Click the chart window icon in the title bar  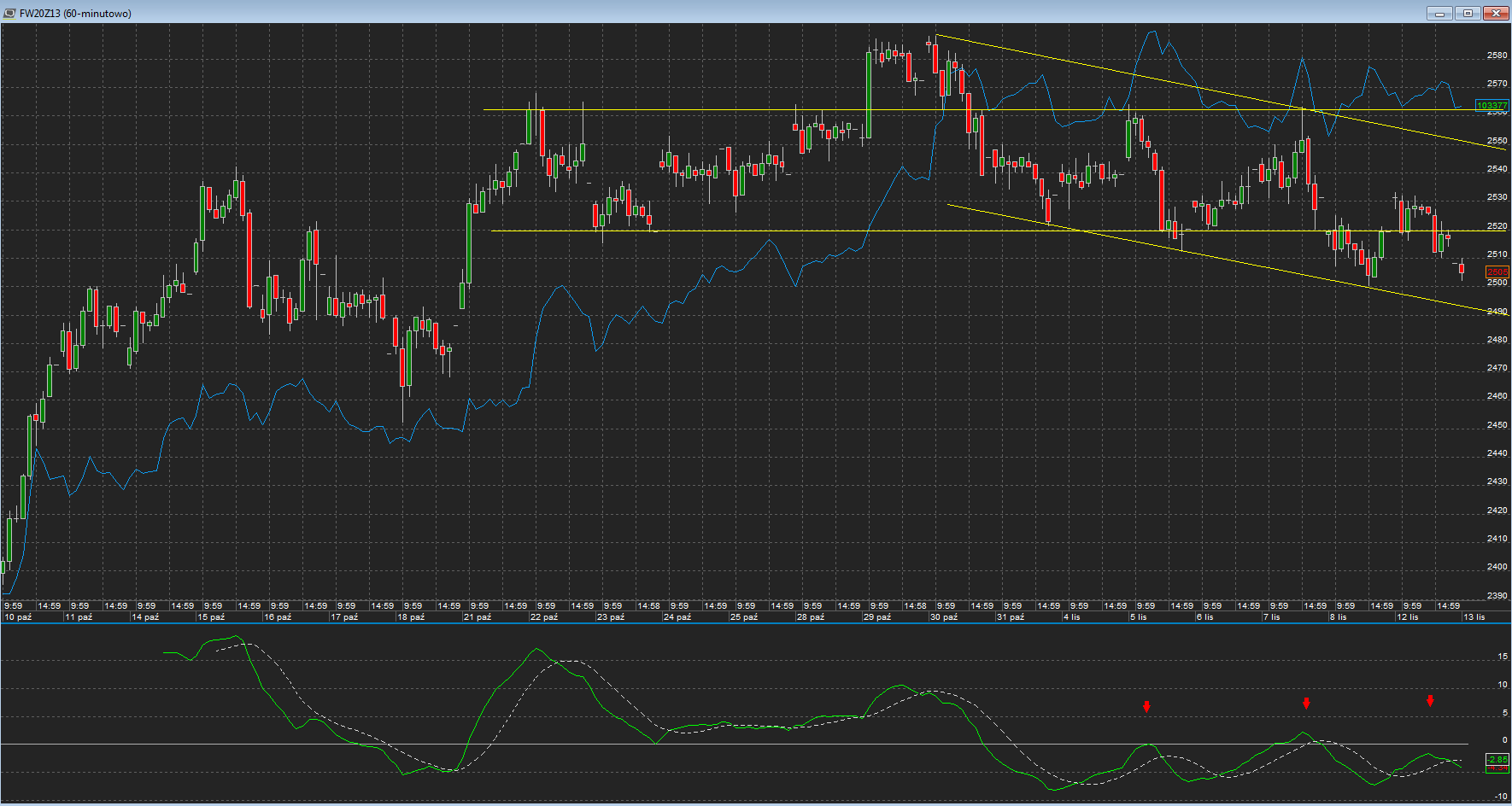coord(9,13)
